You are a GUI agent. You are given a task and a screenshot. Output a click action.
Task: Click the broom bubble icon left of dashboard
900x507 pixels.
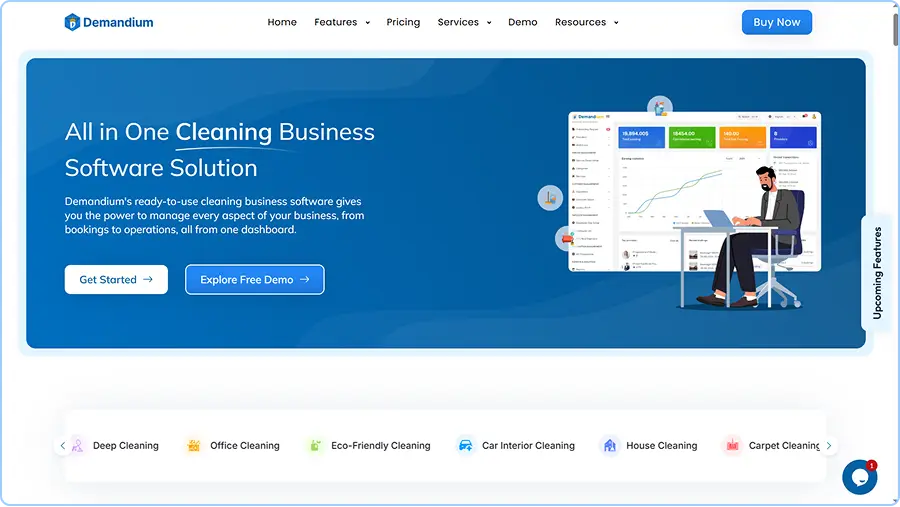tap(550, 198)
